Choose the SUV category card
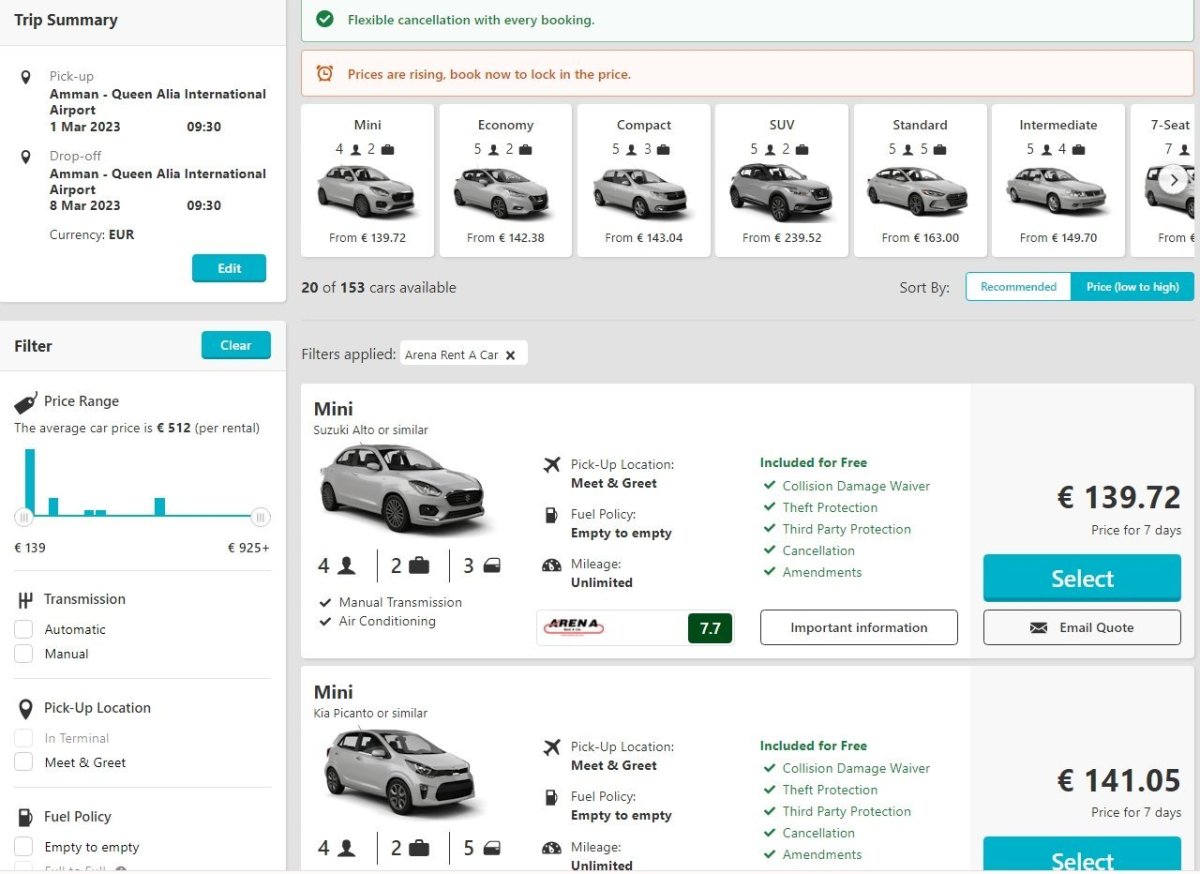 coord(781,180)
